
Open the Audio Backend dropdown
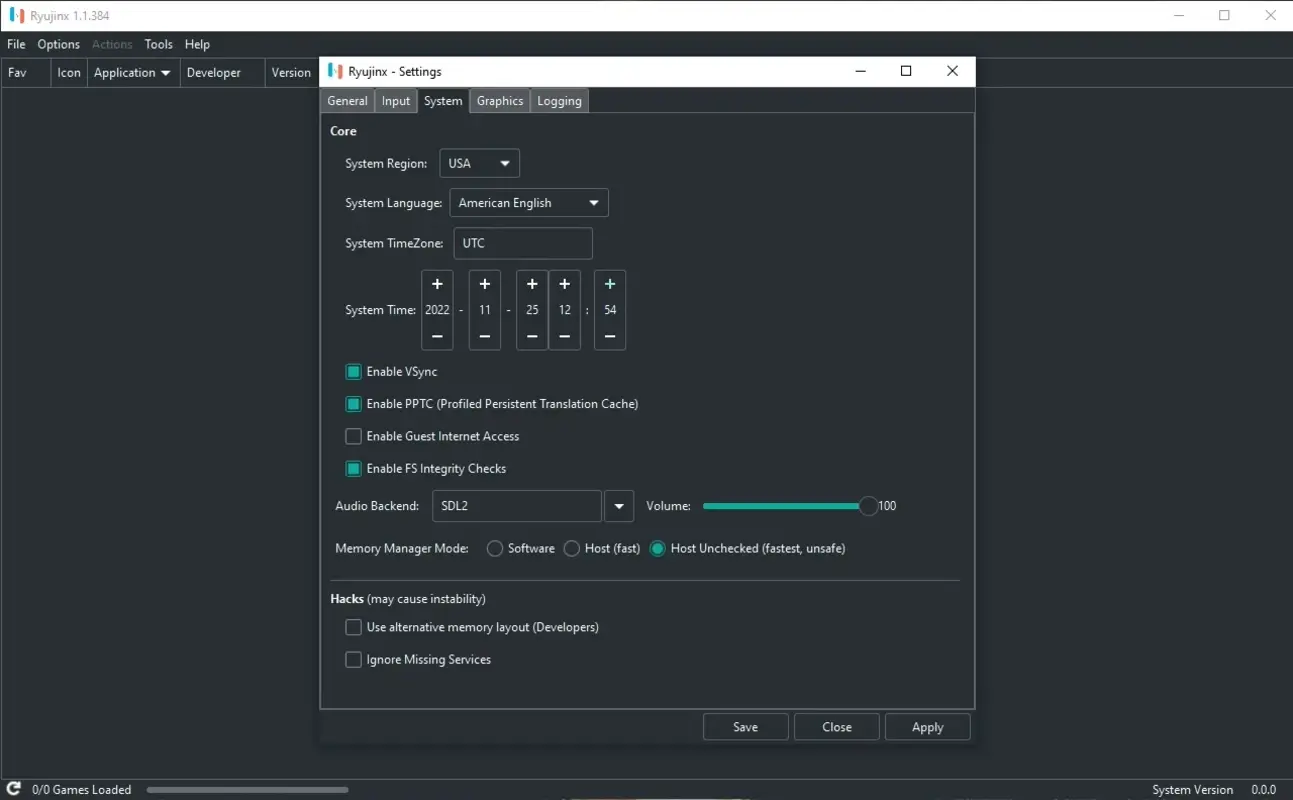point(618,506)
